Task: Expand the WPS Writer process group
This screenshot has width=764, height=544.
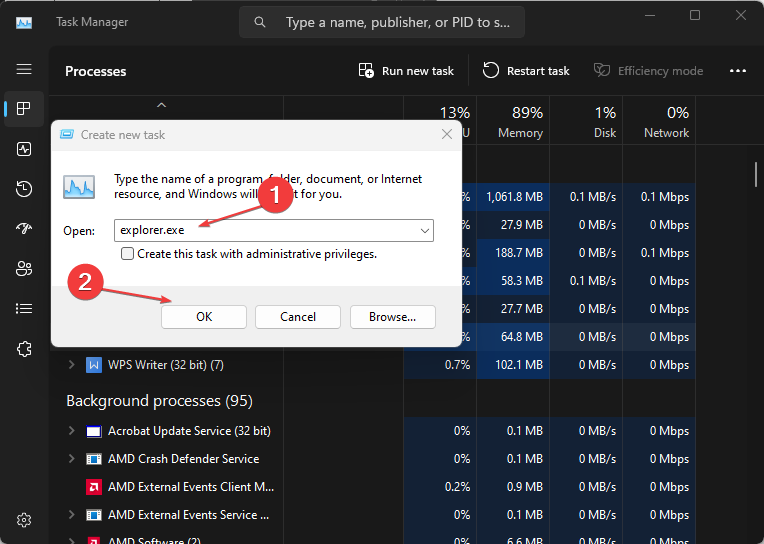Action: coord(72,365)
